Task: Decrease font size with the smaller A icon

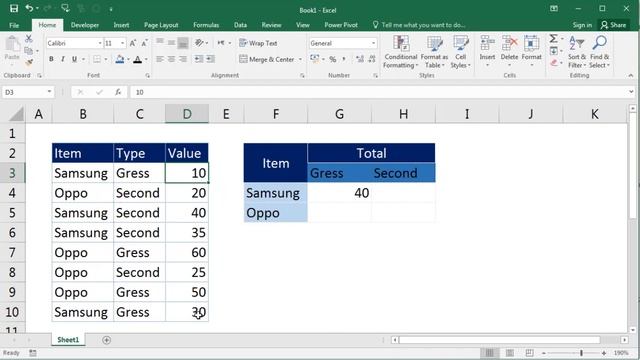Action: [x=144, y=43]
